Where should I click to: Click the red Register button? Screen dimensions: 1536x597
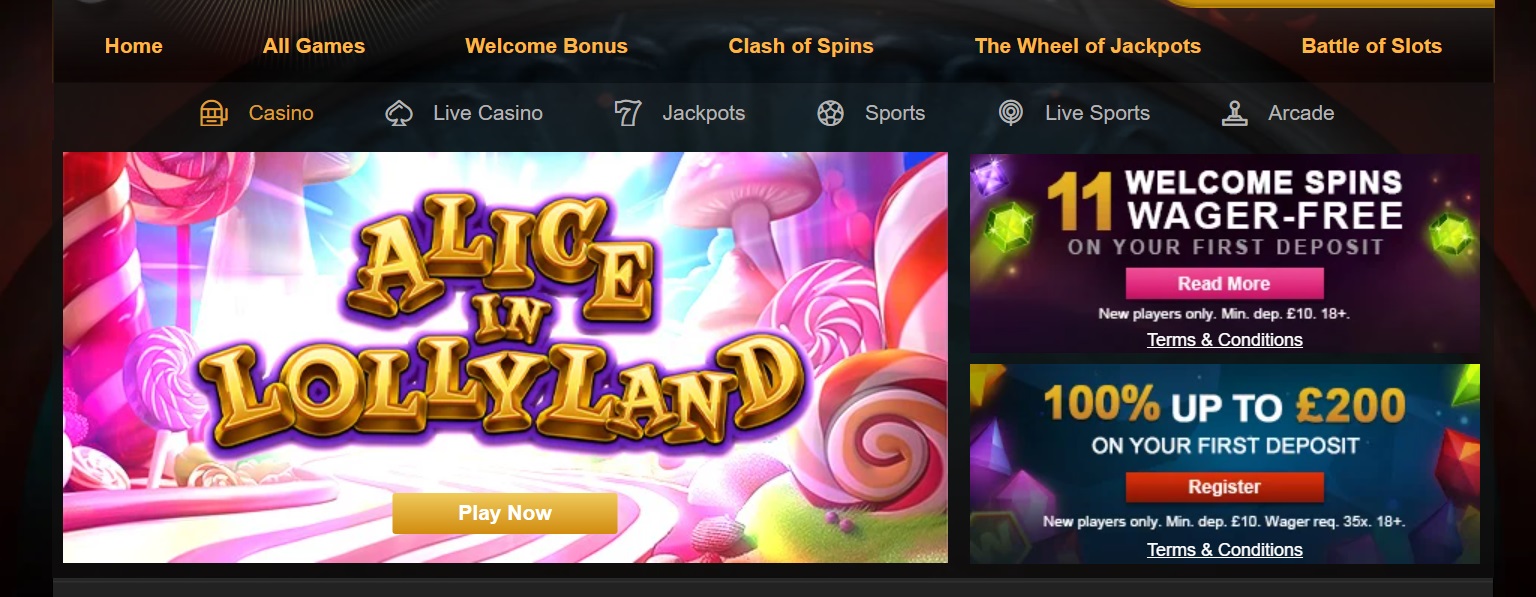click(1224, 487)
